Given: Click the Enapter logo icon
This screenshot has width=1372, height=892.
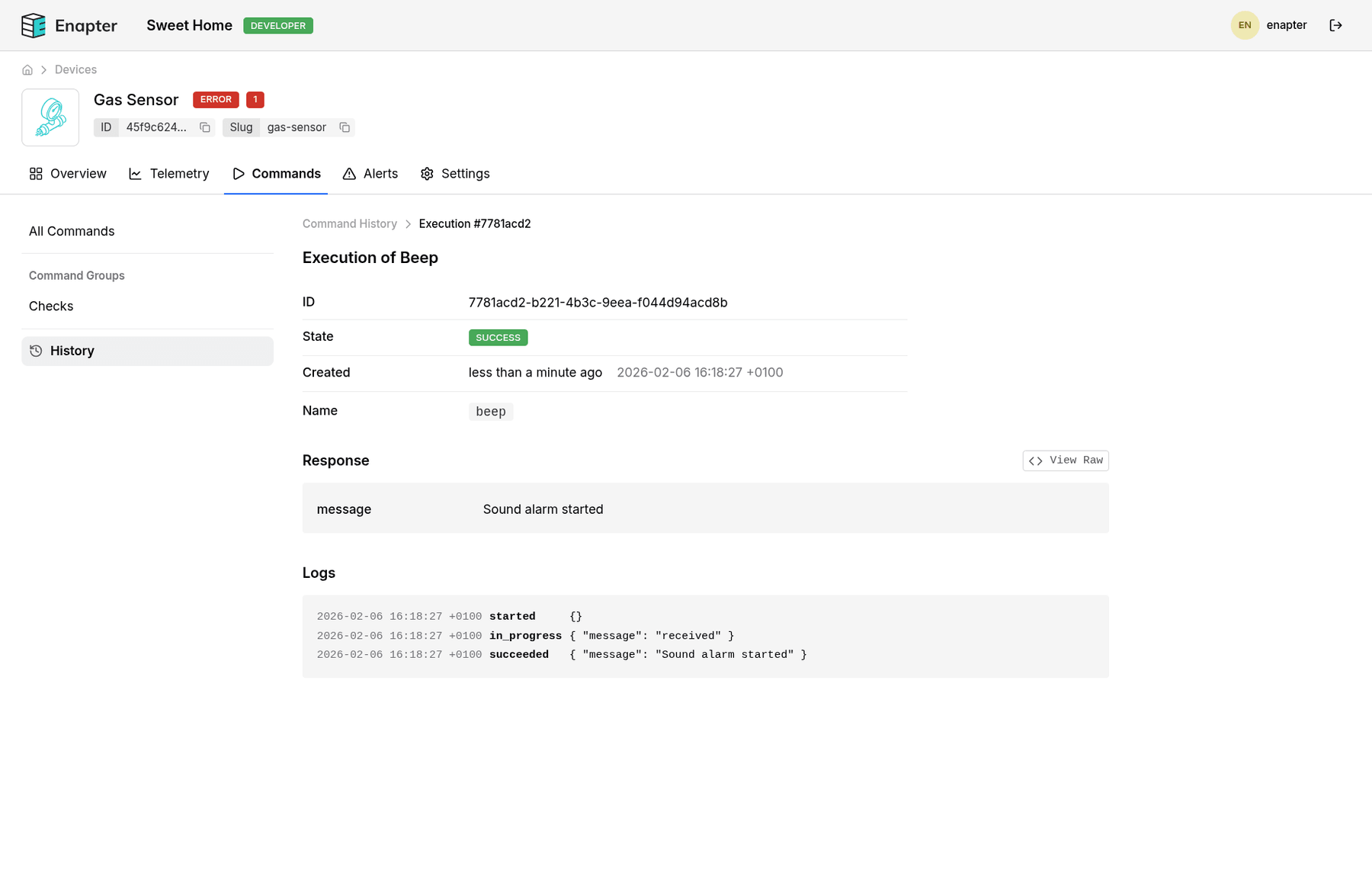Looking at the screenshot, I should (x=34, y=25).
